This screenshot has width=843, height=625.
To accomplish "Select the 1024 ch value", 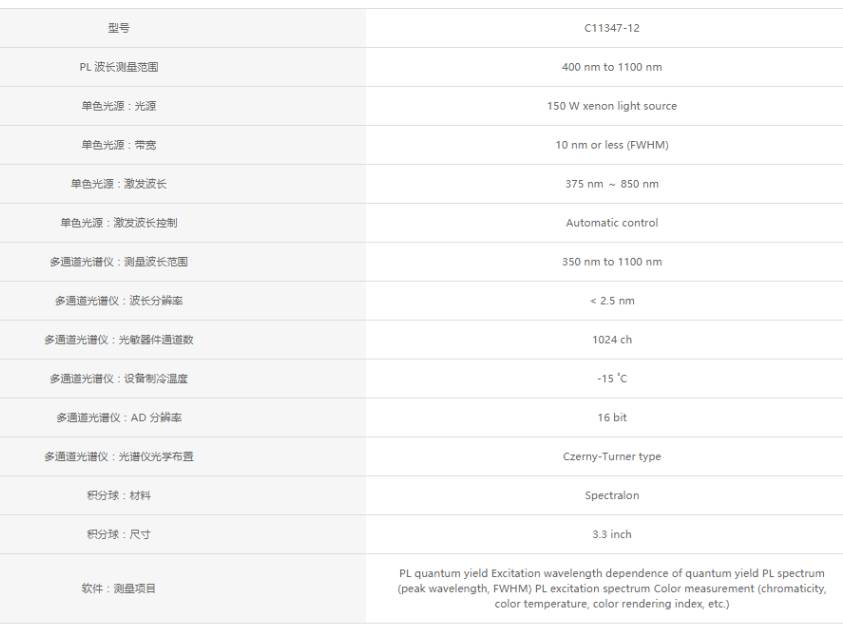I will [x=612, y=340].
